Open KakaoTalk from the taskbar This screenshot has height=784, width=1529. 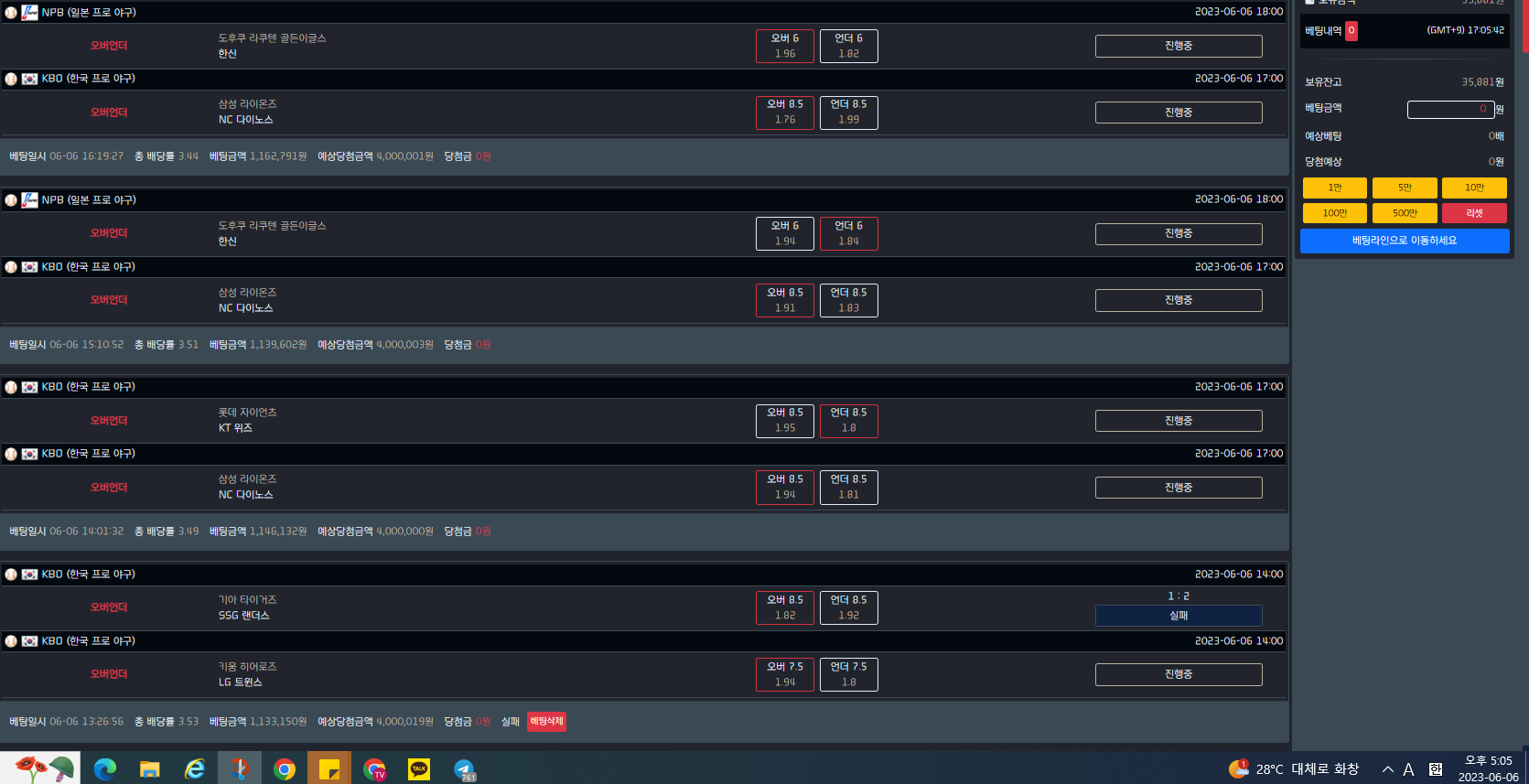point(418,769)
